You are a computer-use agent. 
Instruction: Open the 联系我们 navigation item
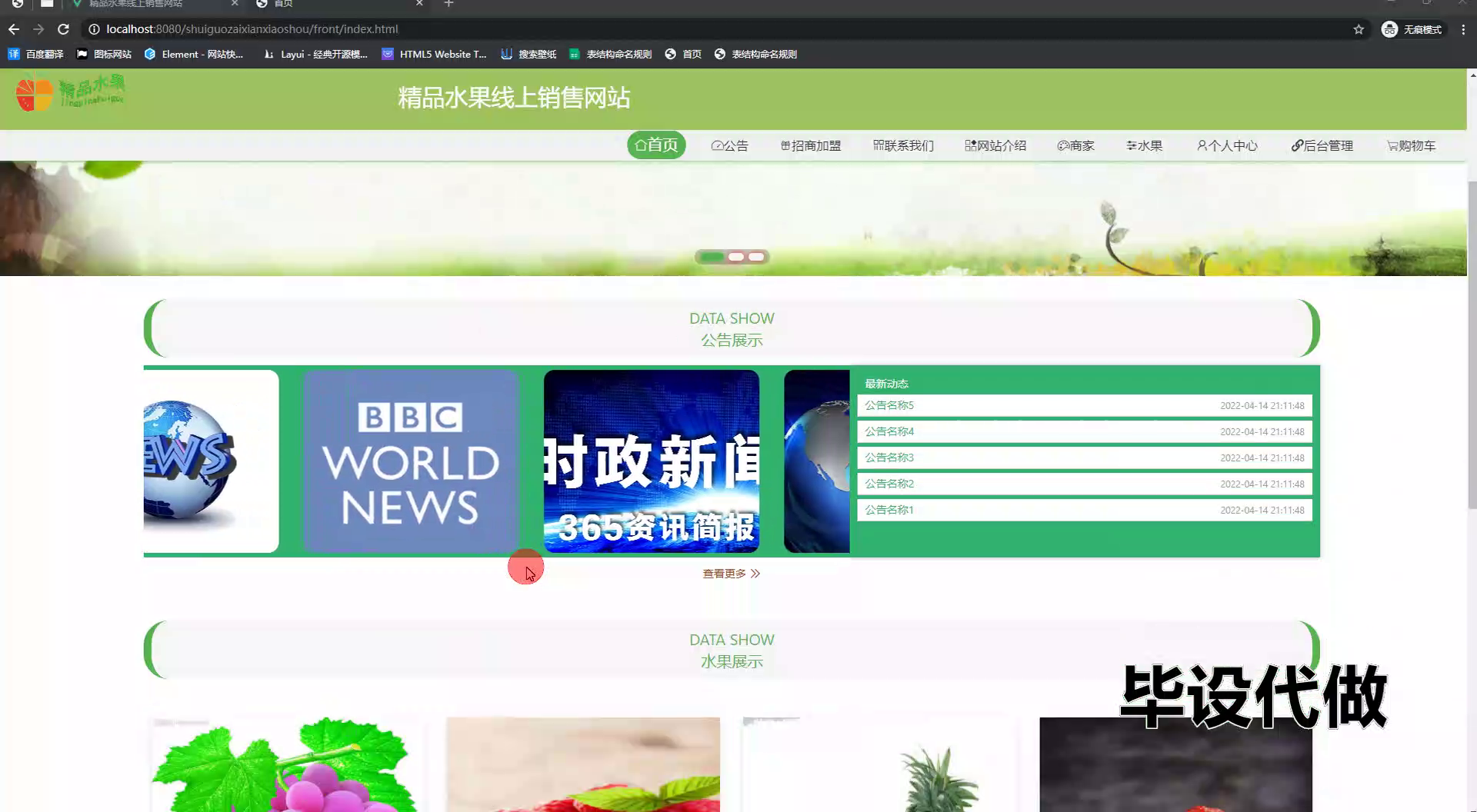[903, 145]
